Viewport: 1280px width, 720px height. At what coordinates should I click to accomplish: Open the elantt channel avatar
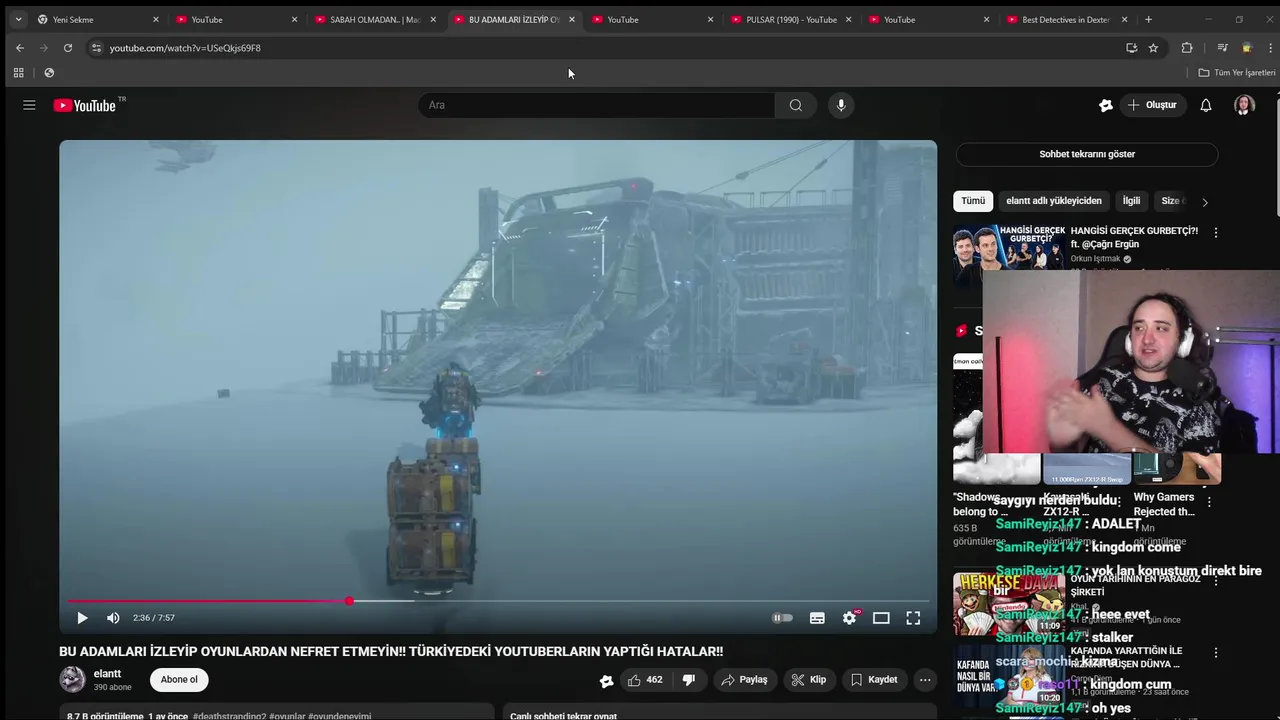72,680
